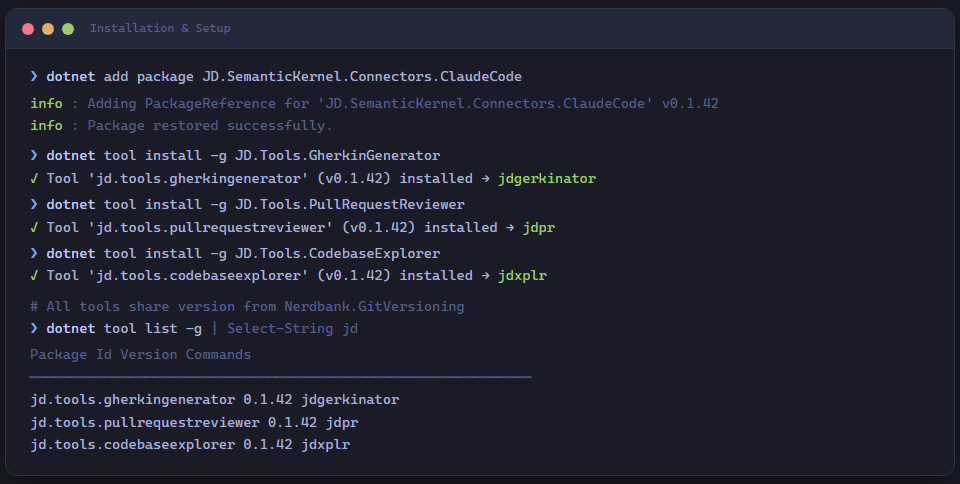The height and width of the screenshot is (484, 960).
Task: Click the green maximize window dot
Action: click(68, 29)
